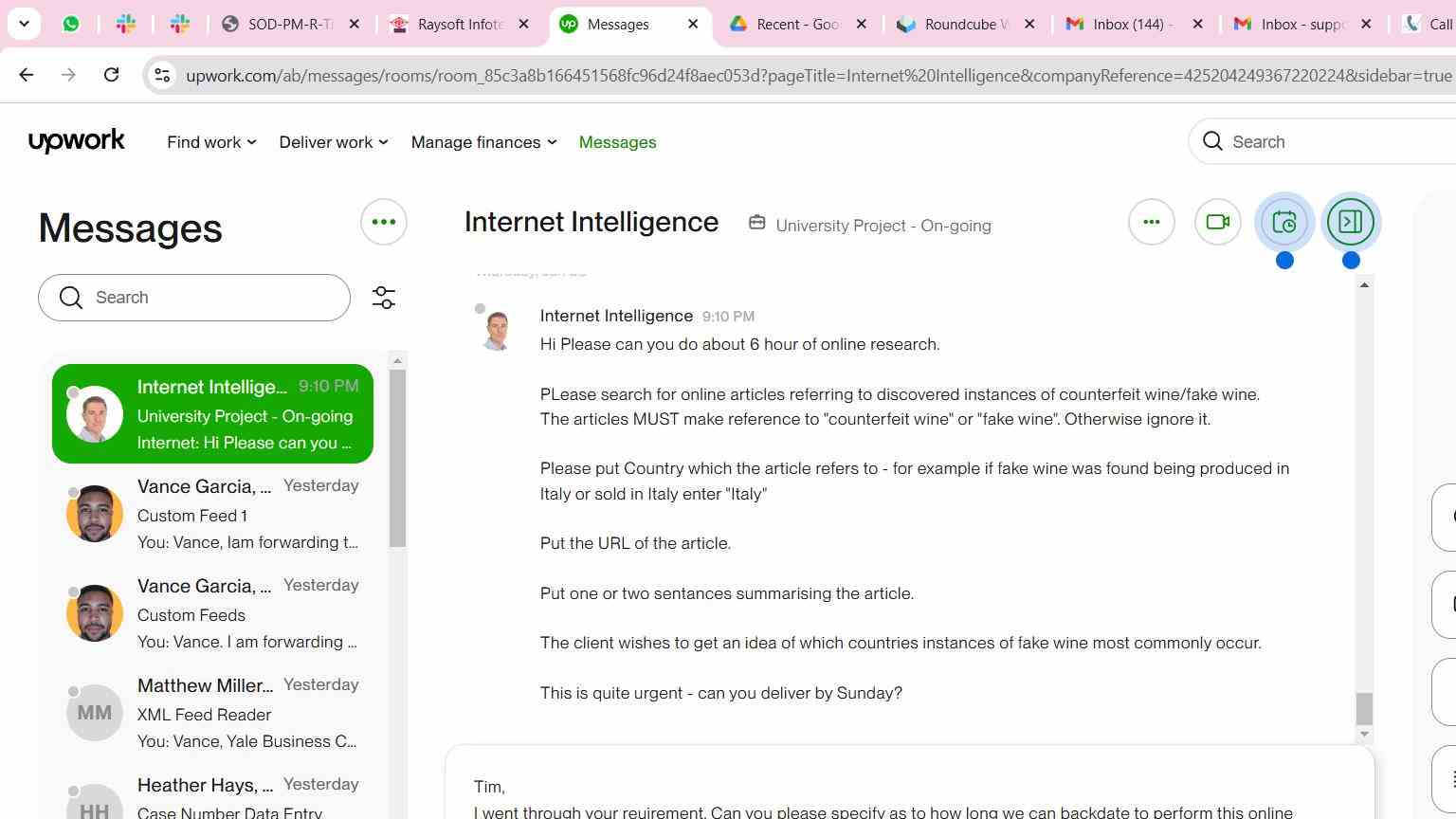Click the conversation list scrollbar thumb
This screenshot has height=819, width=1456.
(x=397, y=458)
